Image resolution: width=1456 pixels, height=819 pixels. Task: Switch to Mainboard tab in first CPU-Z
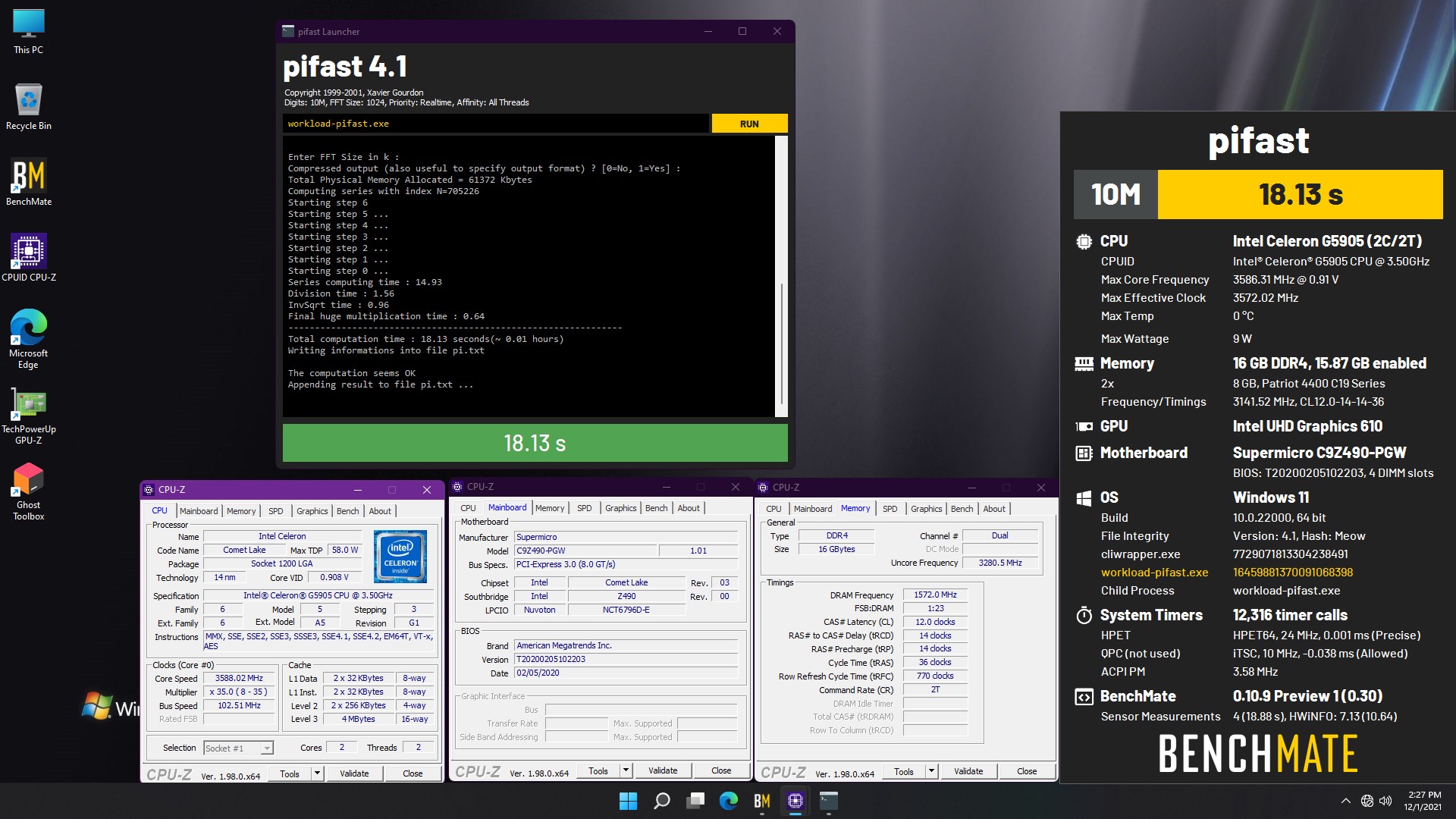click(199, 511)
